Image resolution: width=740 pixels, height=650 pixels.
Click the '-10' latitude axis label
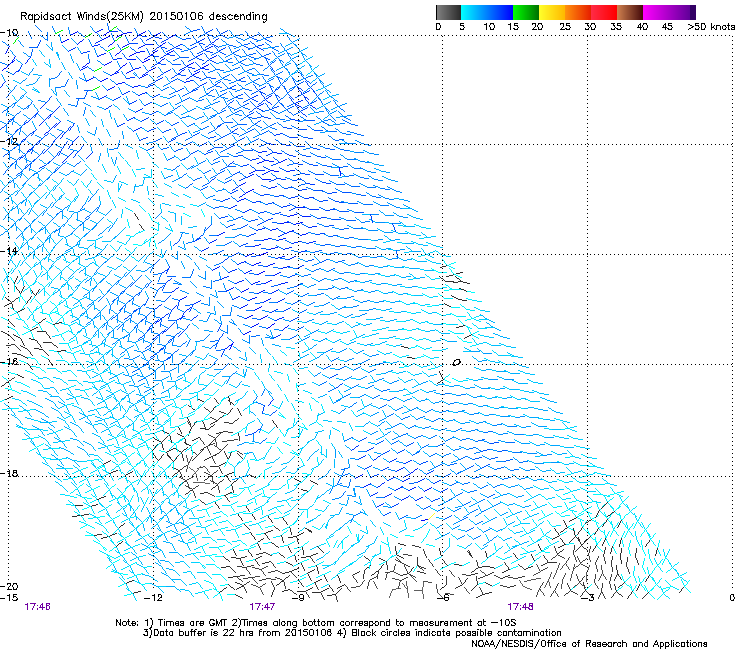coord(9,33)
